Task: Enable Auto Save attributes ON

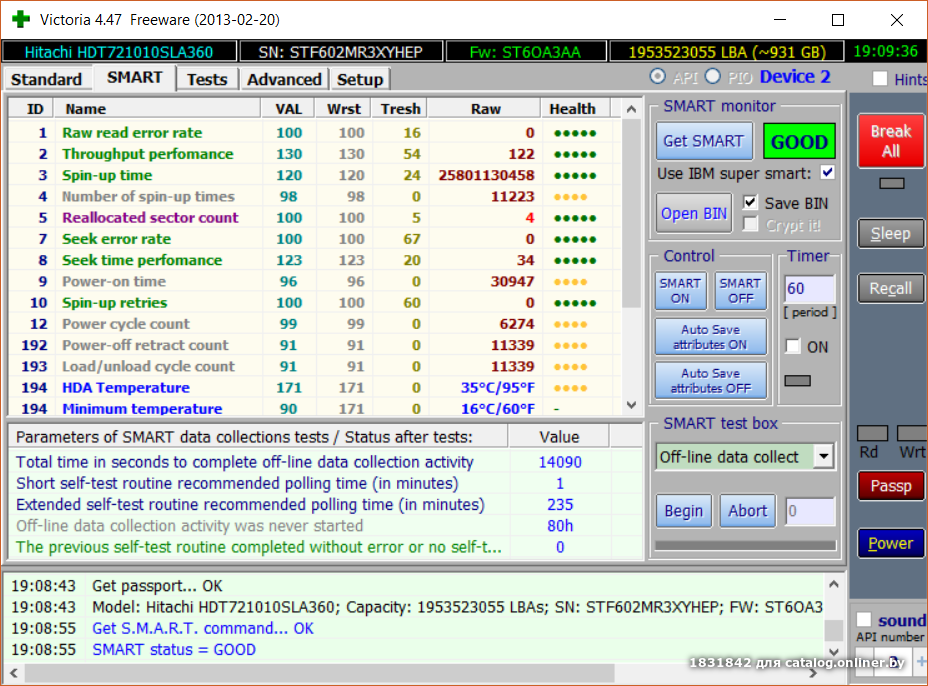Action: point(710,337)
